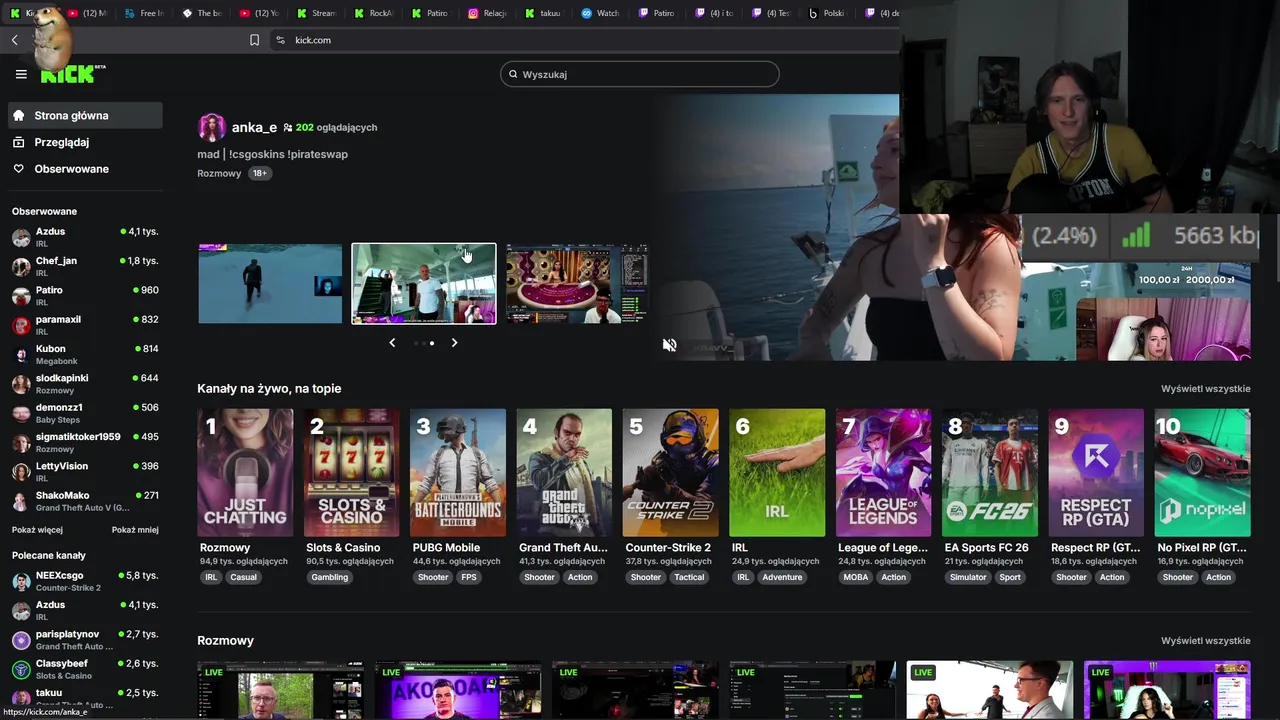The image size is (1280, 720).
Task: Click the site settings icon beside kick.com
Action: coord(280,40)
